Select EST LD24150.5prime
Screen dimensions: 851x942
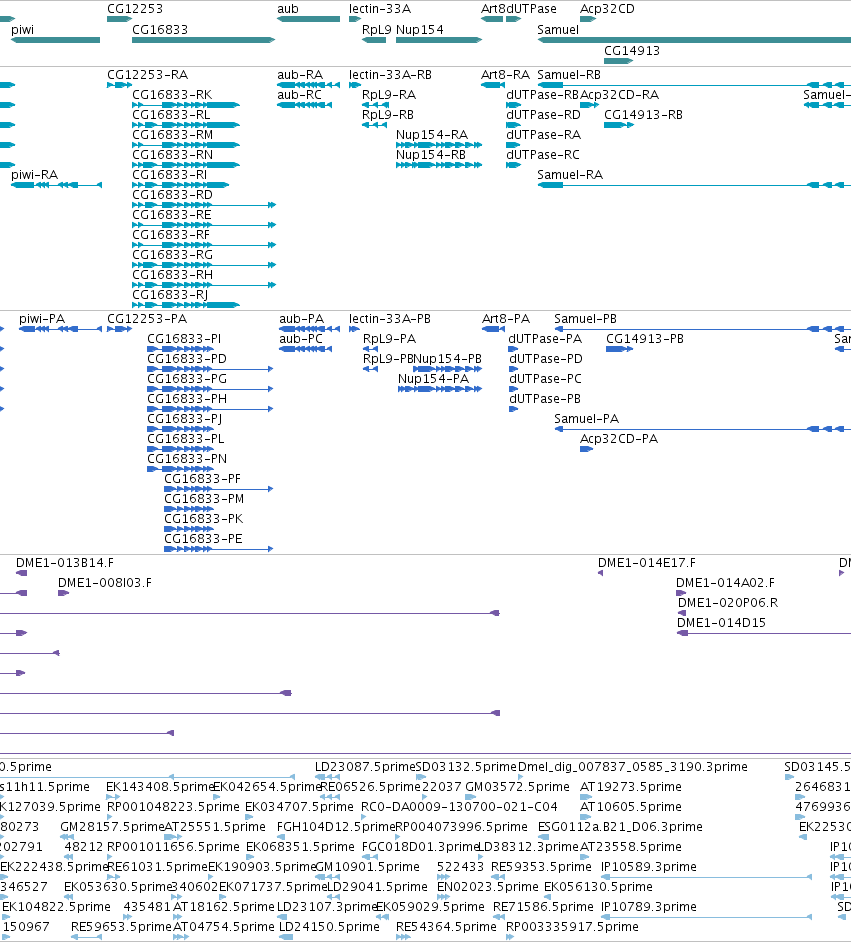coord(329,926)
